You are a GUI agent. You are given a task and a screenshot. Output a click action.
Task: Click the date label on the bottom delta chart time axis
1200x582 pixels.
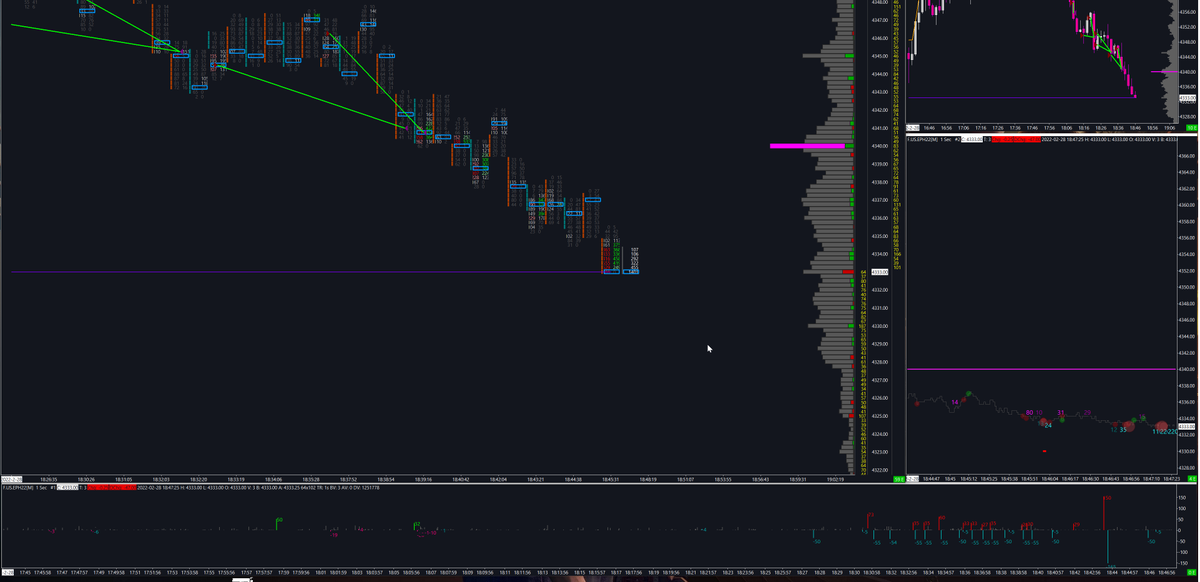click(8, 572)
